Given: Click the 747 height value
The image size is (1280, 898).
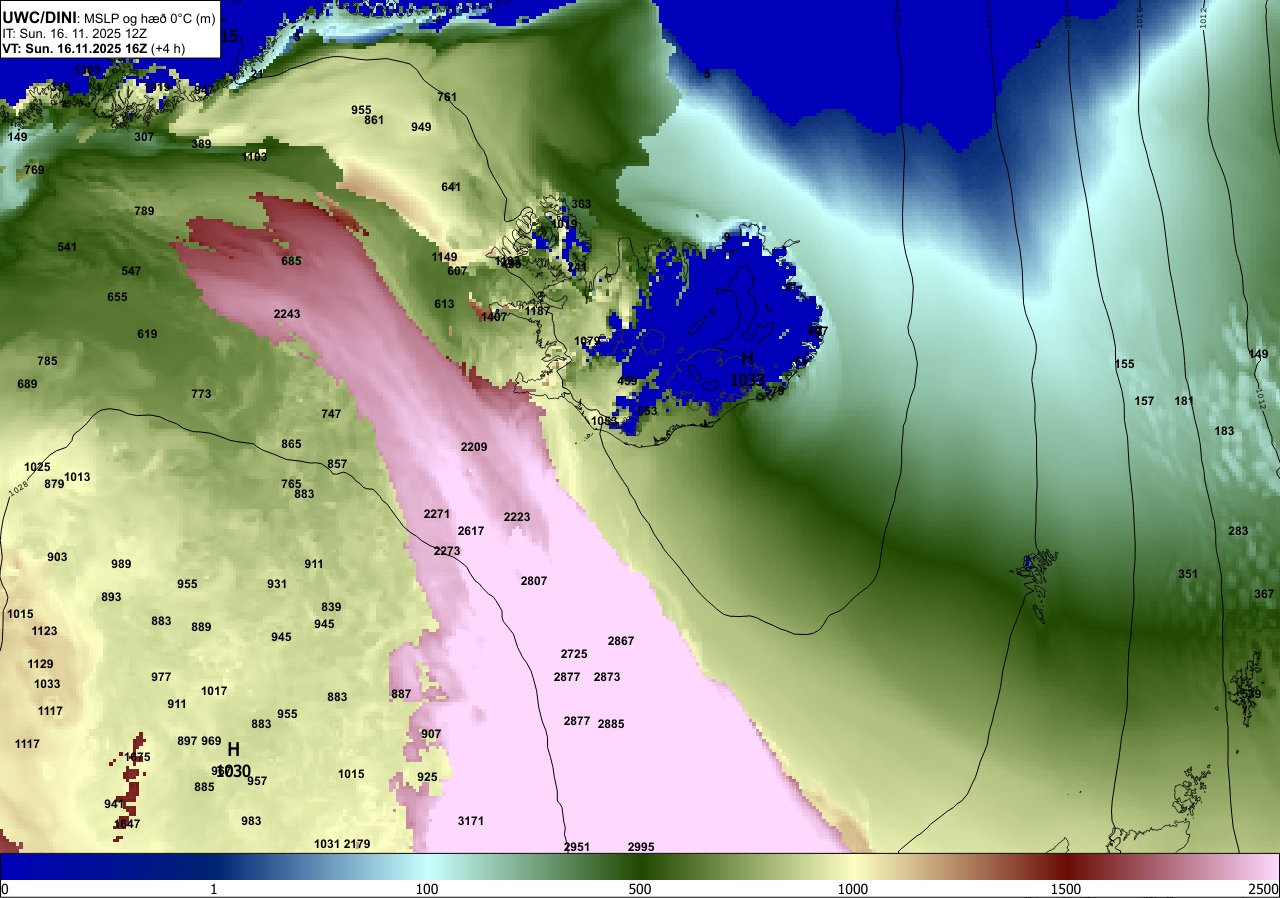Looking at the screenshot, I should point(331,414).
